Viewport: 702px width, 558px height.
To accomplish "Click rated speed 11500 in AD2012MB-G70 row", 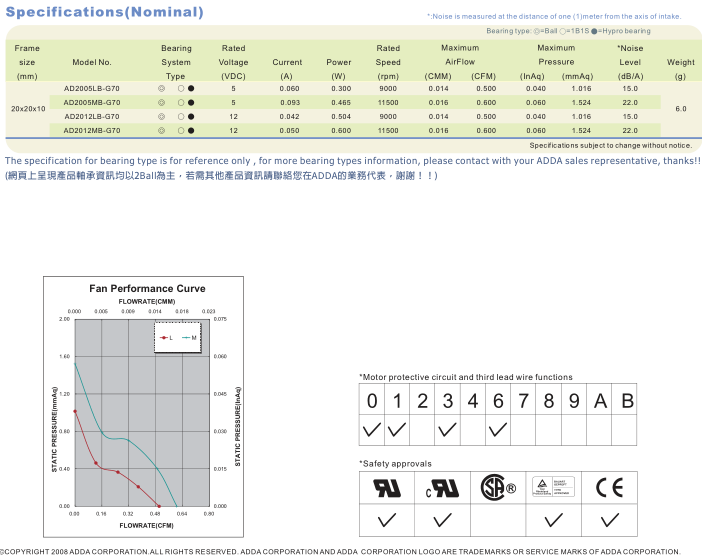I will point(388,131).
